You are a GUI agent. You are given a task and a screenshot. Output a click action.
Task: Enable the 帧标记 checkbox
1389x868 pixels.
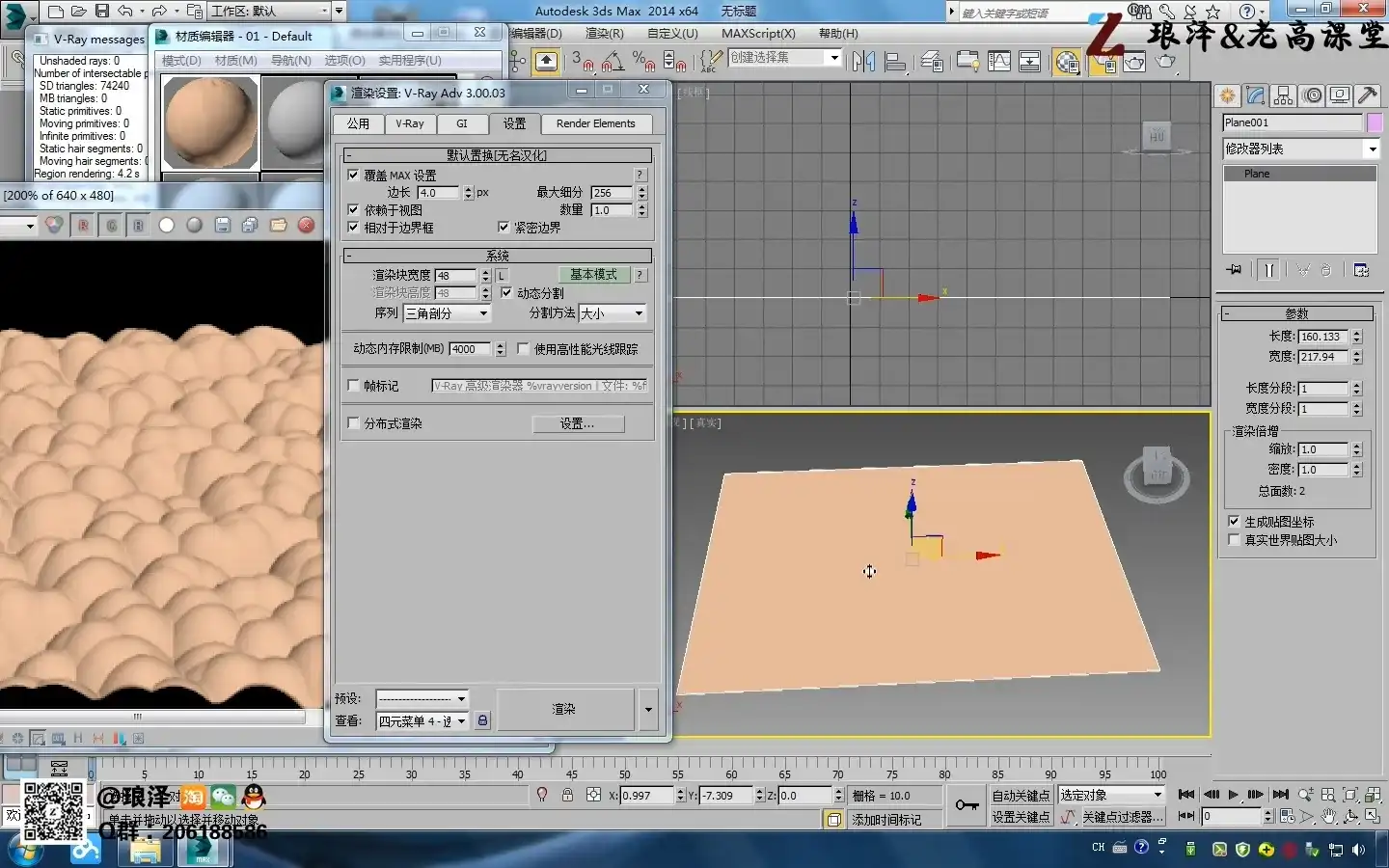[x=353, y=386]
